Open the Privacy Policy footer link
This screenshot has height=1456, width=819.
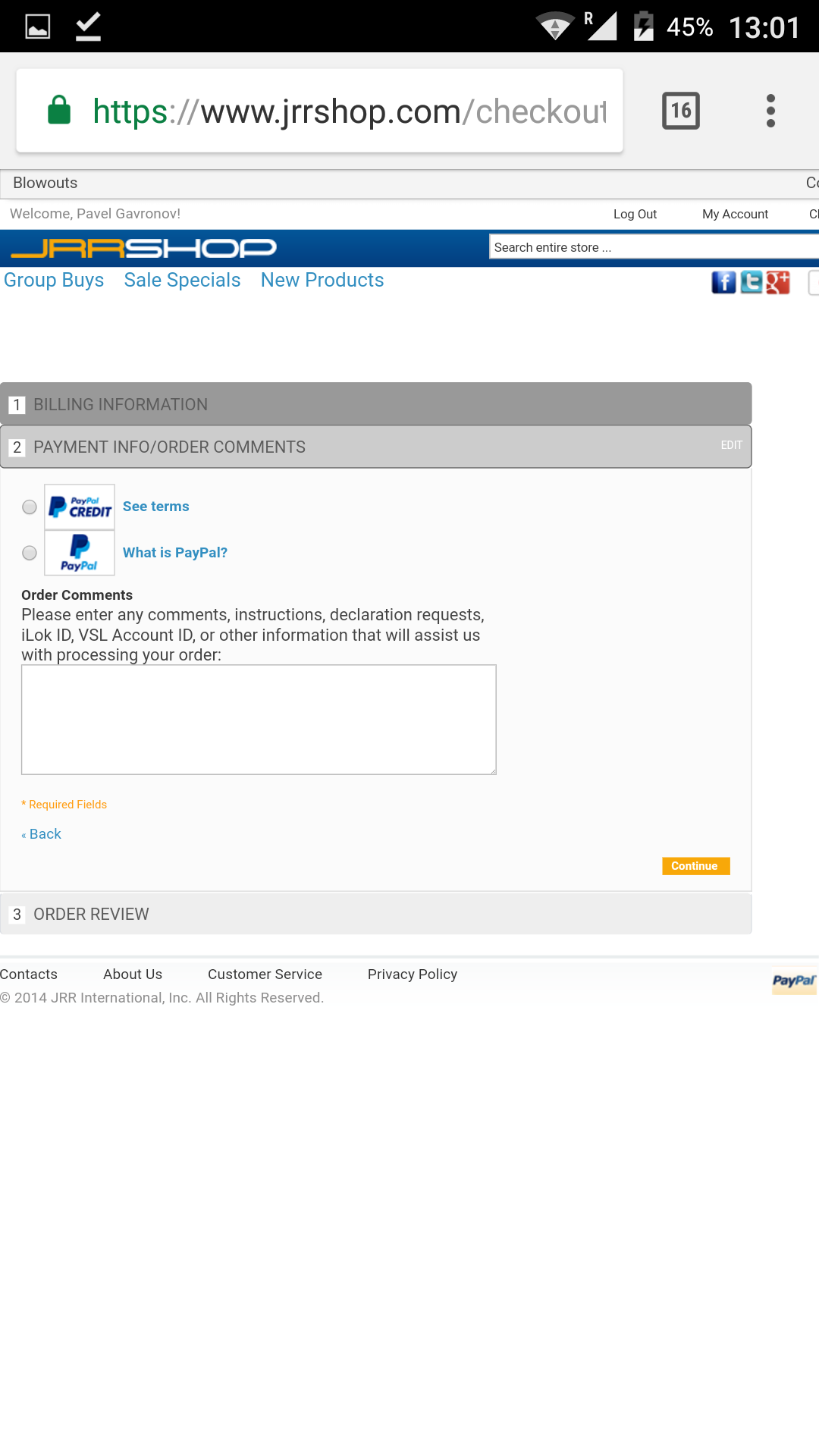pyautogui.click(x=413, y=974)
